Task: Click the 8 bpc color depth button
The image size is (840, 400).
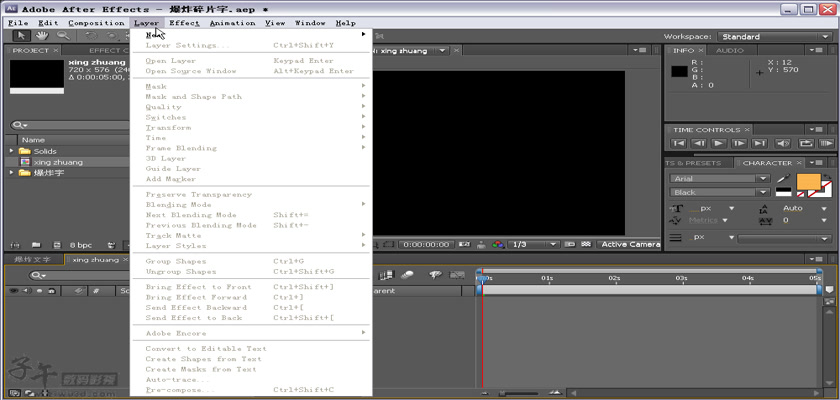Action: coord(80,245)
